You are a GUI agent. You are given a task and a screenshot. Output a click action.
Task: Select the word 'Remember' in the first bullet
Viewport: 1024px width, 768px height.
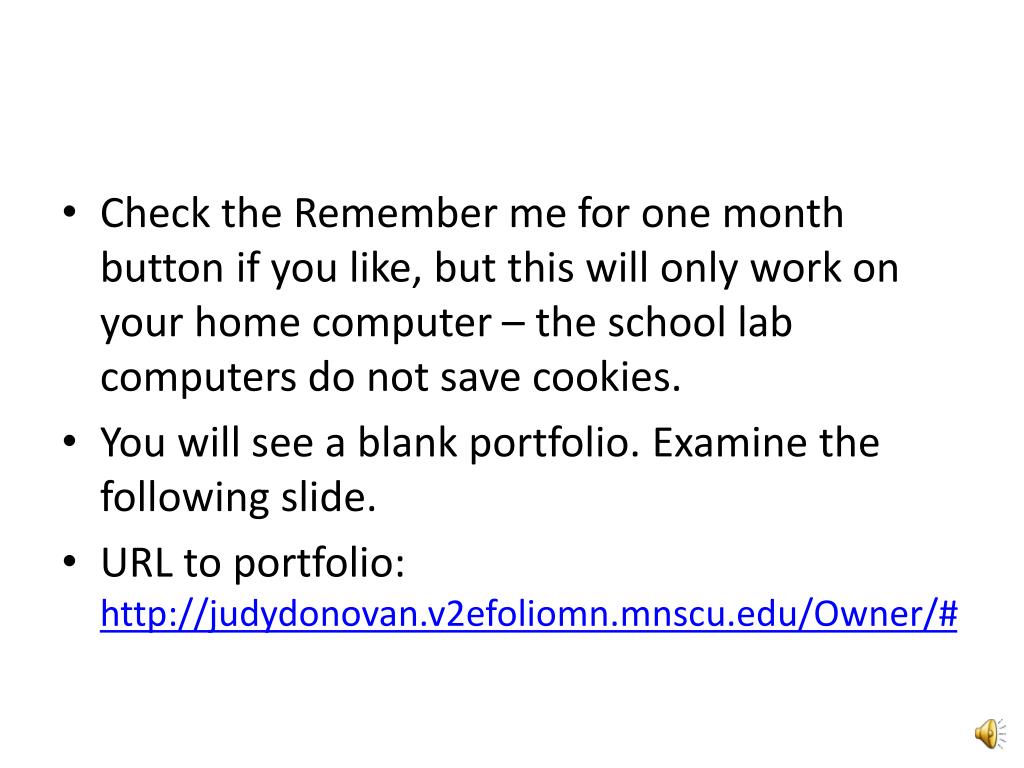[x=396, y=213]
